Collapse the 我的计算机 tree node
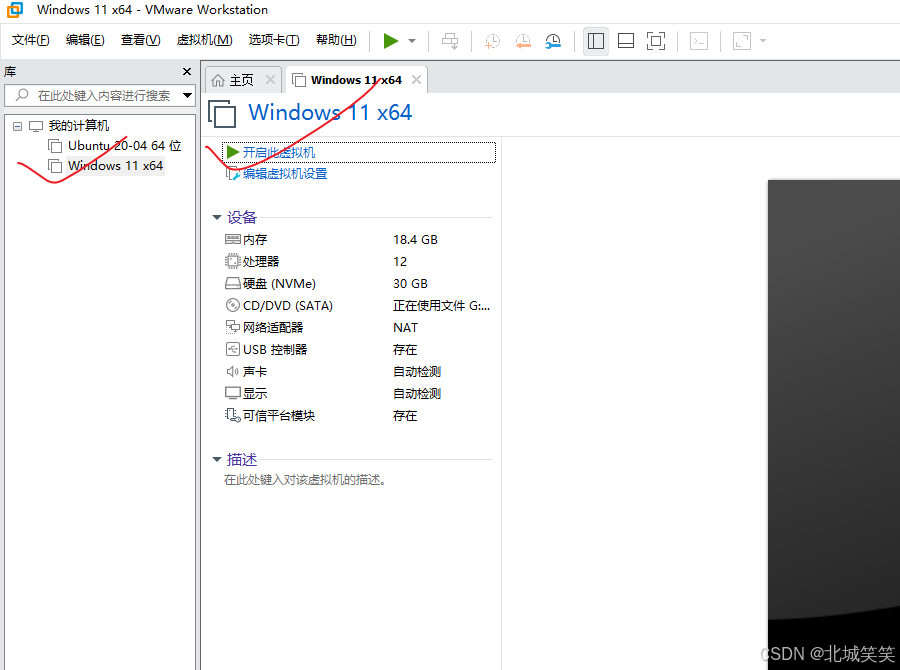 18,126
